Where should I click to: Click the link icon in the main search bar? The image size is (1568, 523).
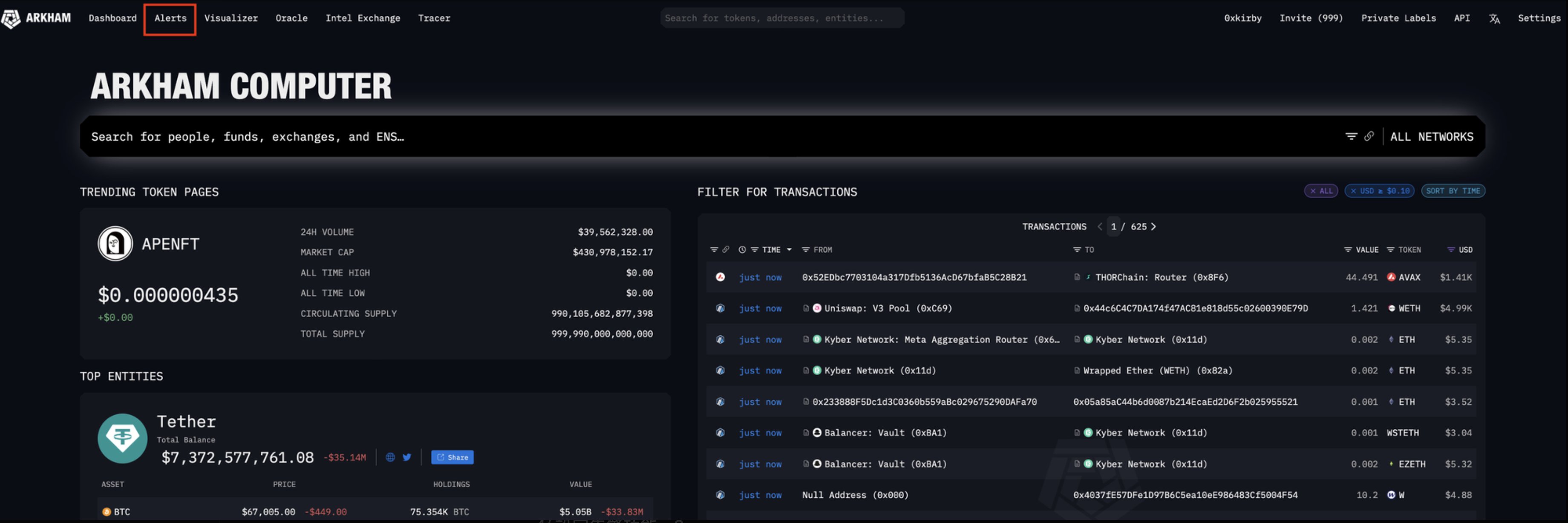click(1368, 136)
